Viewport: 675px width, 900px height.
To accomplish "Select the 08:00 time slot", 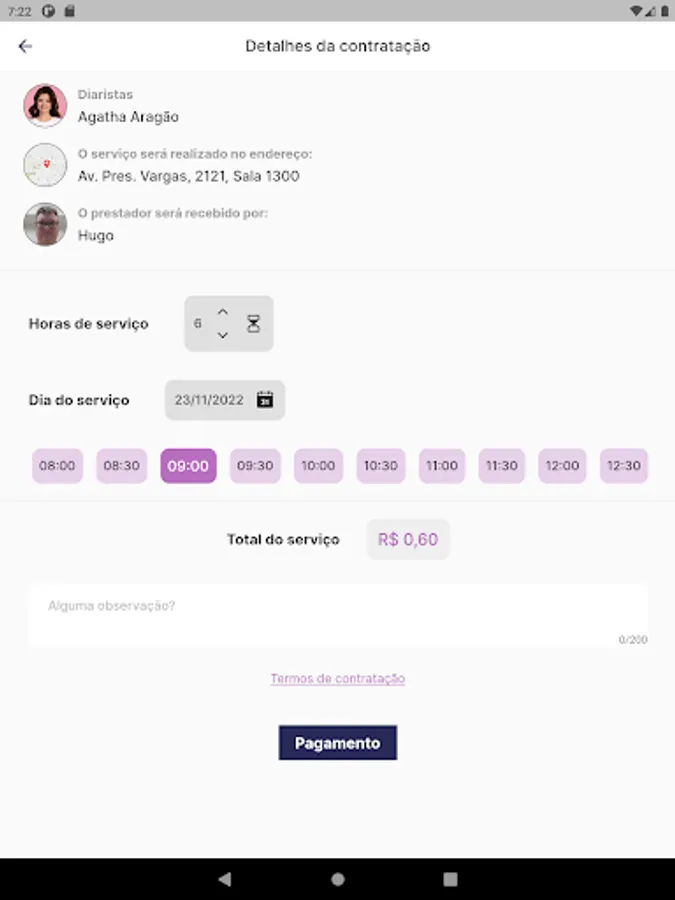I will [x=57, y=466].
